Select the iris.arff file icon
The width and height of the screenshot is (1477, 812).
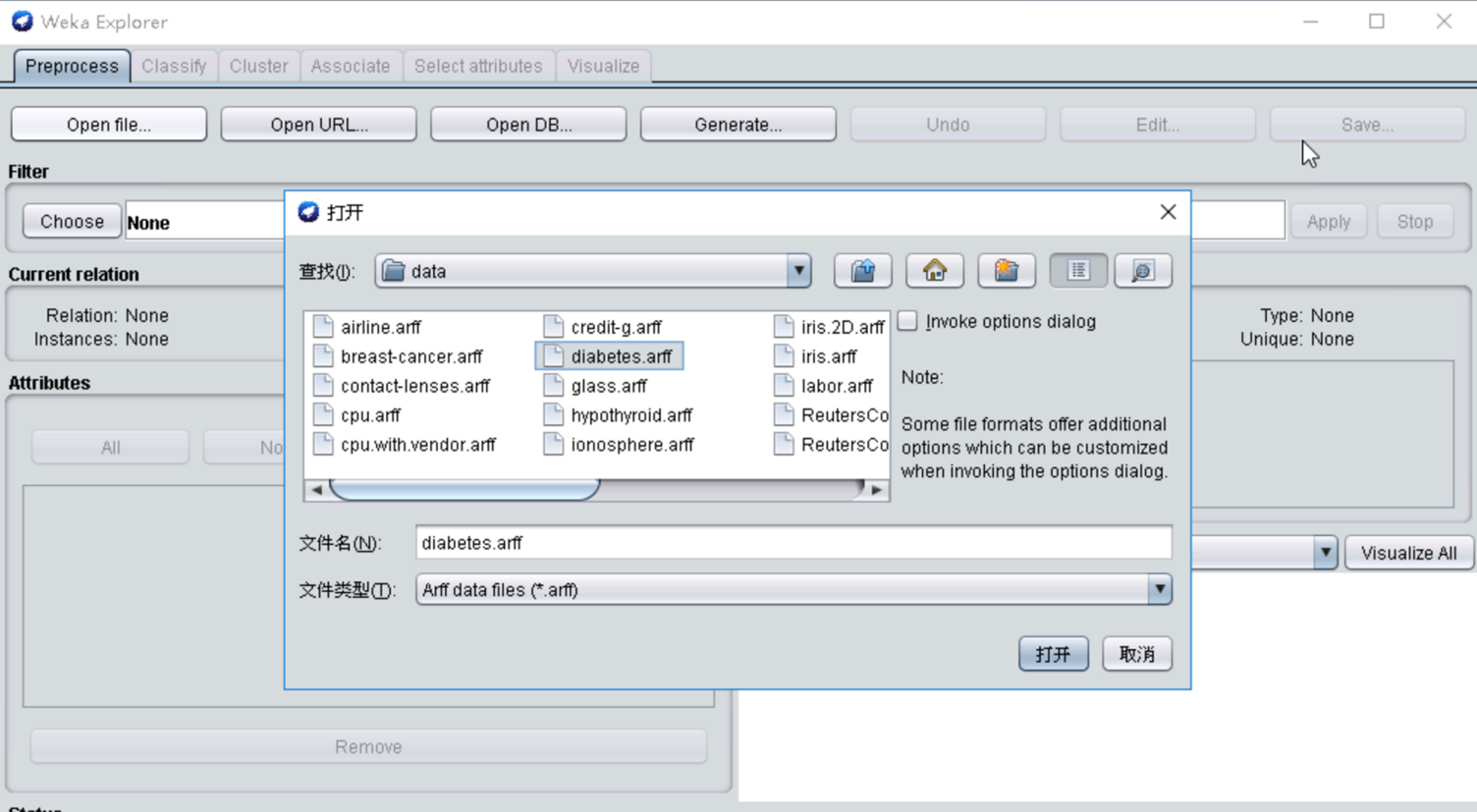tap(784, 356)
